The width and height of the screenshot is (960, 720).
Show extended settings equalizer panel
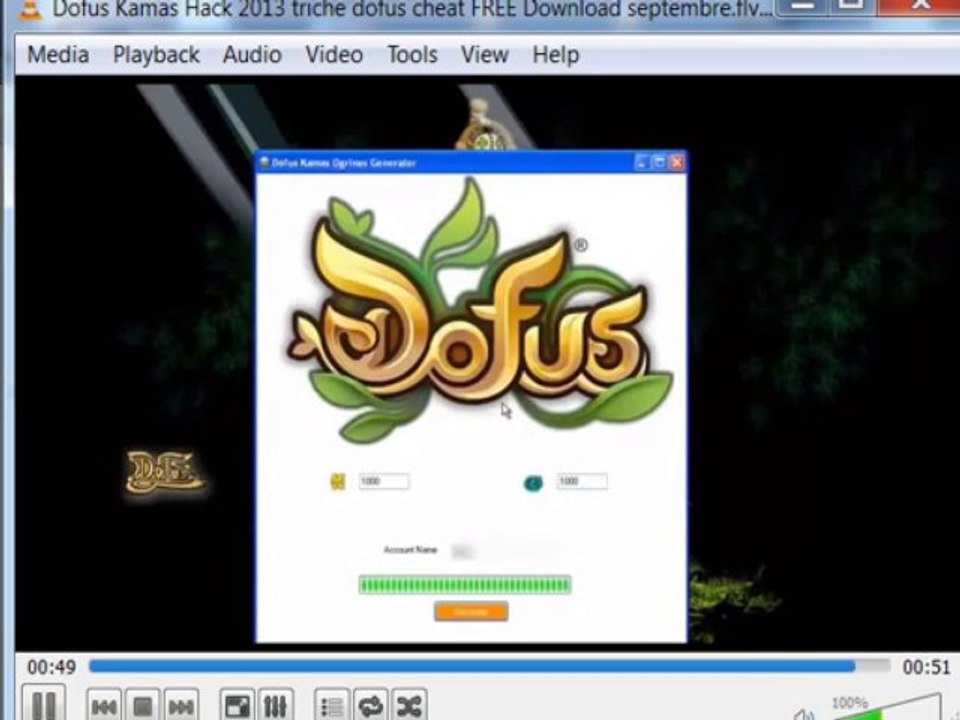point(276,706)
